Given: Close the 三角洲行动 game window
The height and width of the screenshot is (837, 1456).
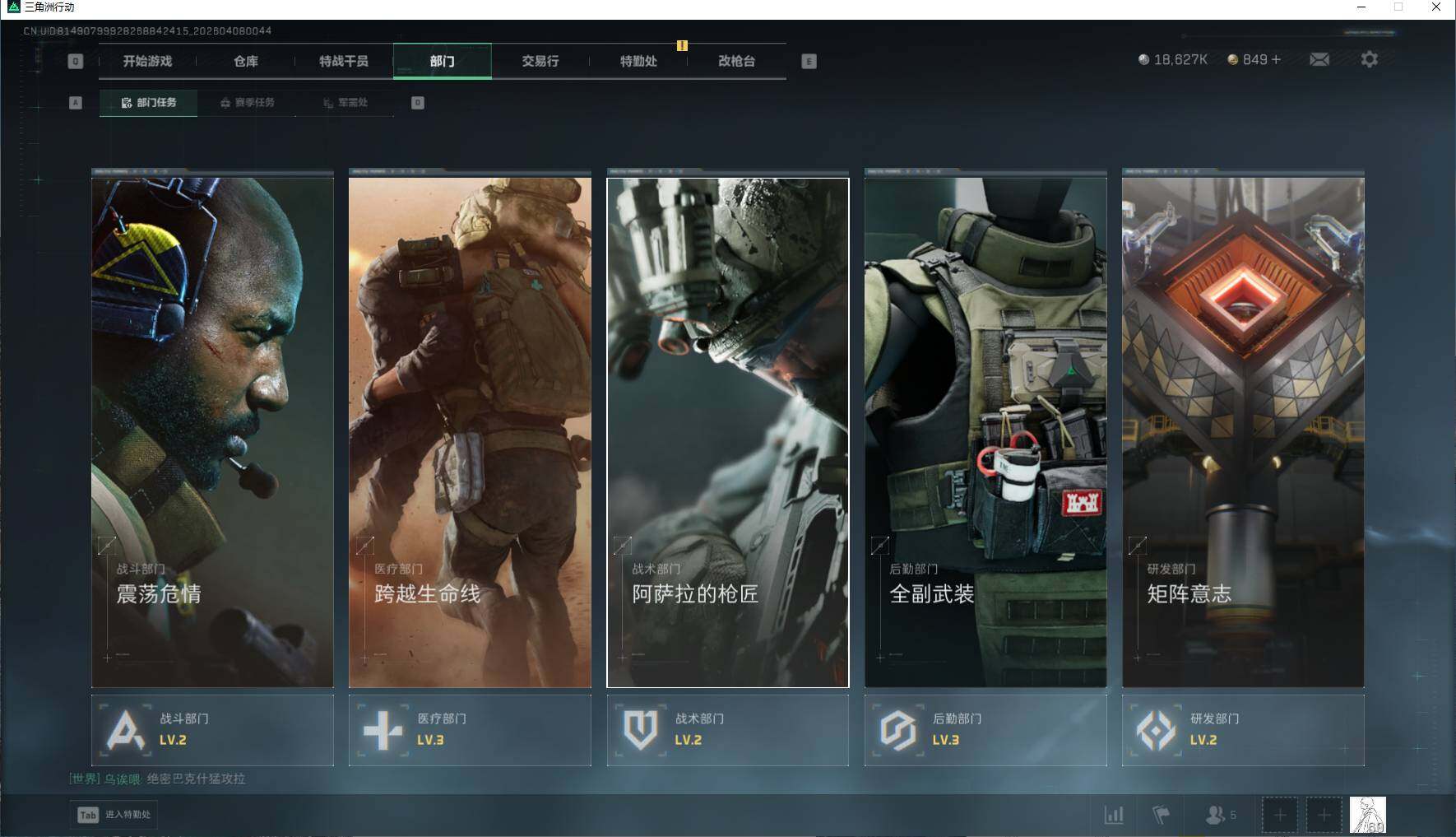Looking at the screenshot, I should click(1436, 7).
